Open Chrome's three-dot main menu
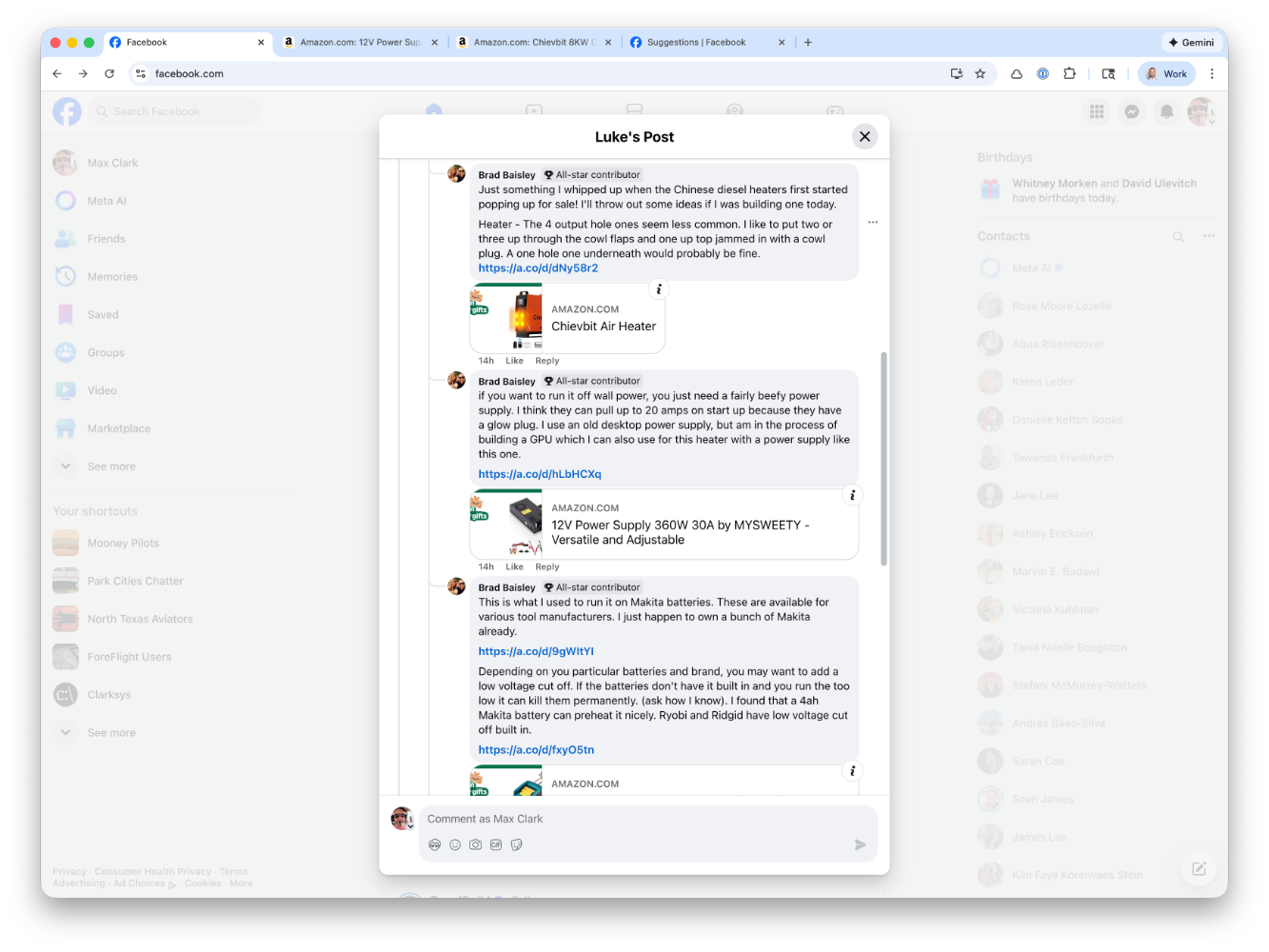 [x=1212, y=73]
